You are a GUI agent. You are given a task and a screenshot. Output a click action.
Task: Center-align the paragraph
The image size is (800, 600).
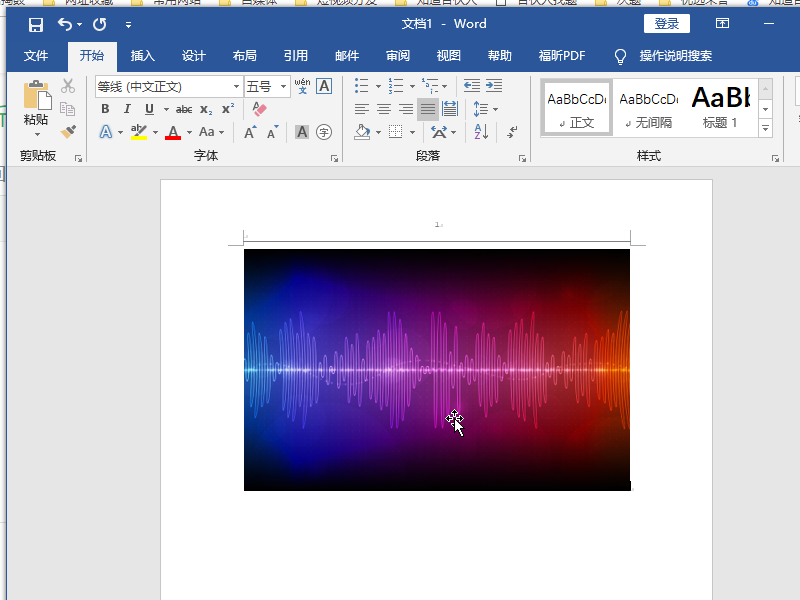click(x=384, y=109)
